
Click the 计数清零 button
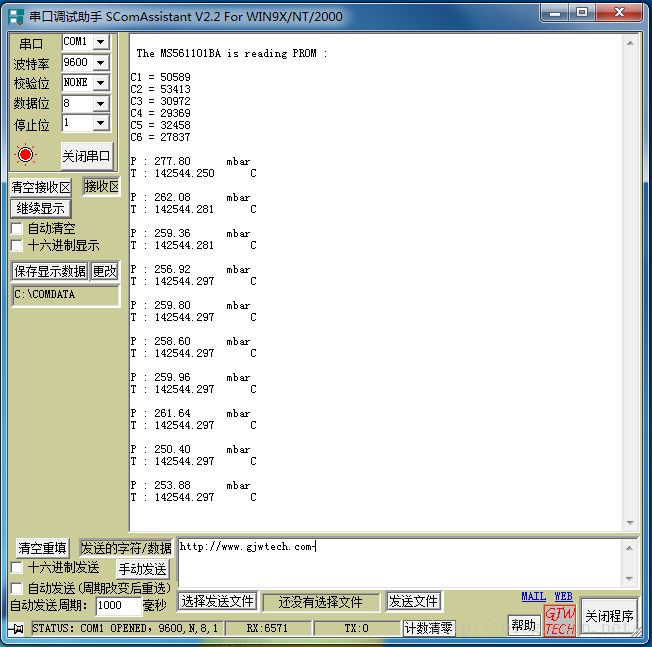tap(429, 628)
